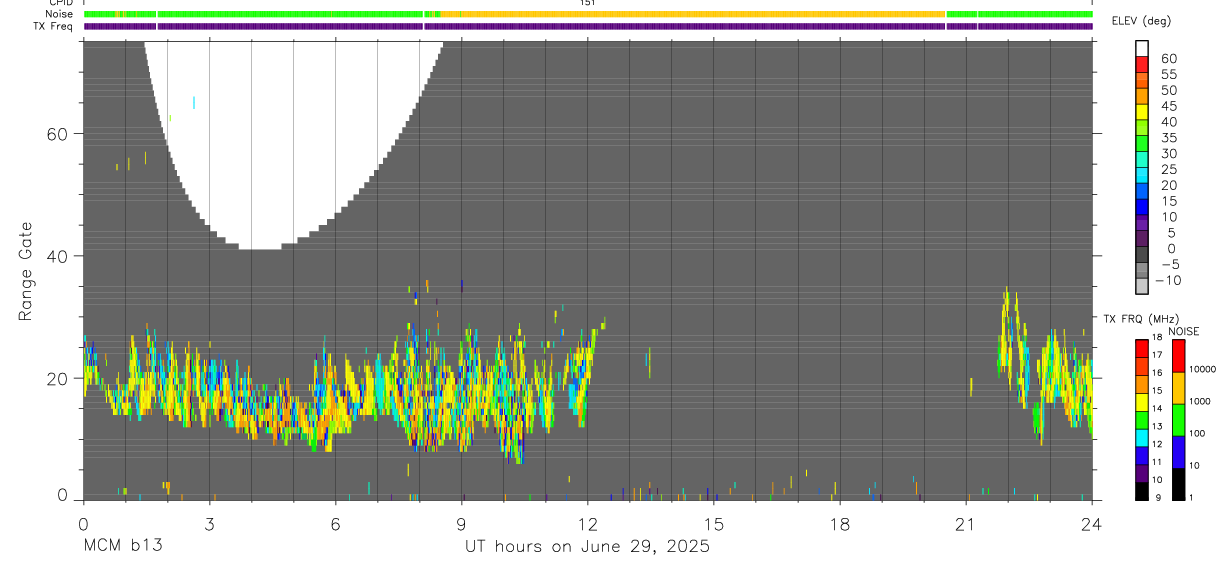Click the orange section of the Noise bar
Screen dimensions: 1228x567
(x=692, y=14)
